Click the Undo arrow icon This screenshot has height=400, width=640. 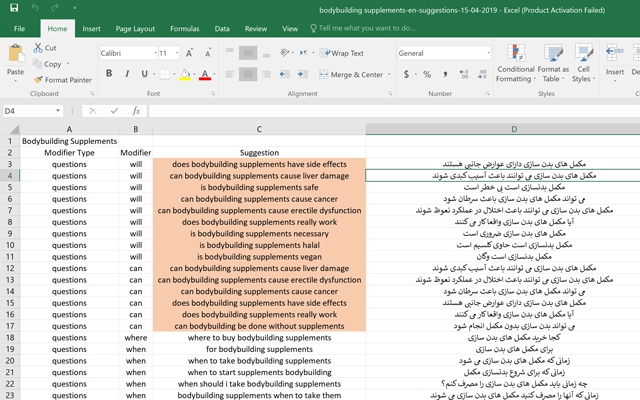point(35,7)
